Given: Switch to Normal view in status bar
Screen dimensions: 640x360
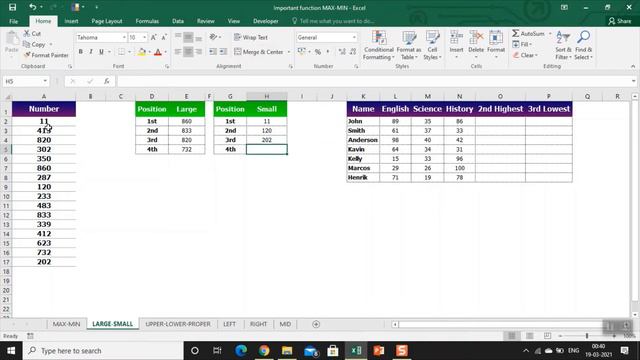Looking at the screenshot, I should [512, 336].
